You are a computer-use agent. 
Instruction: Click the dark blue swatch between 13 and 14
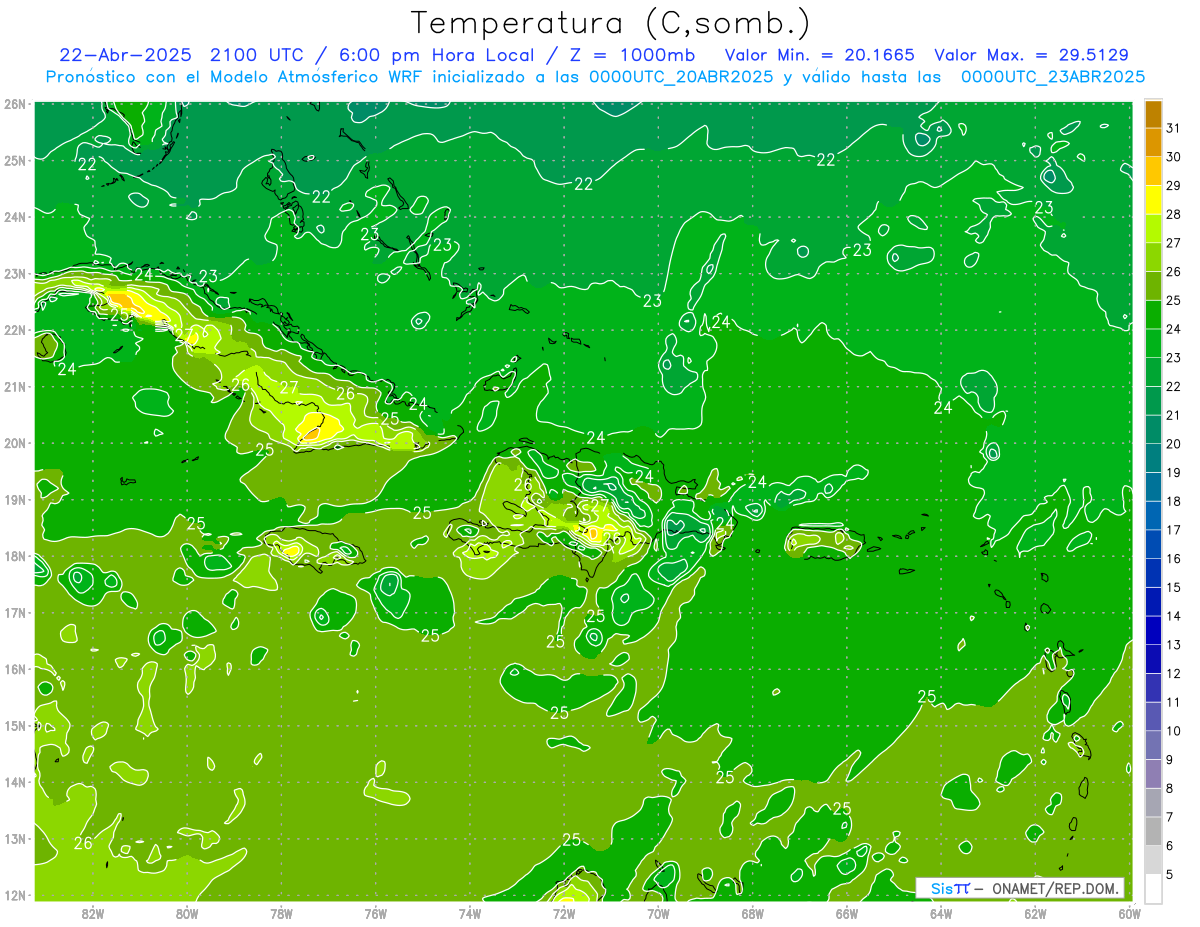pyautogui.click(x=1153, y=630)
